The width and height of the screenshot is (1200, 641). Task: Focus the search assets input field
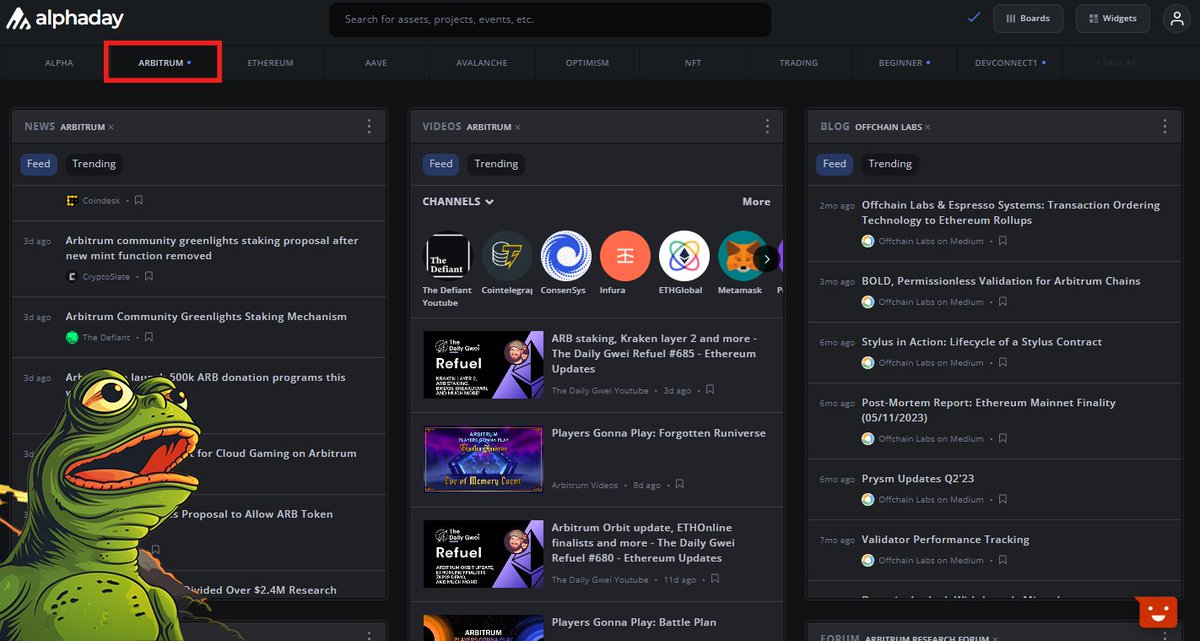(550, 19)
